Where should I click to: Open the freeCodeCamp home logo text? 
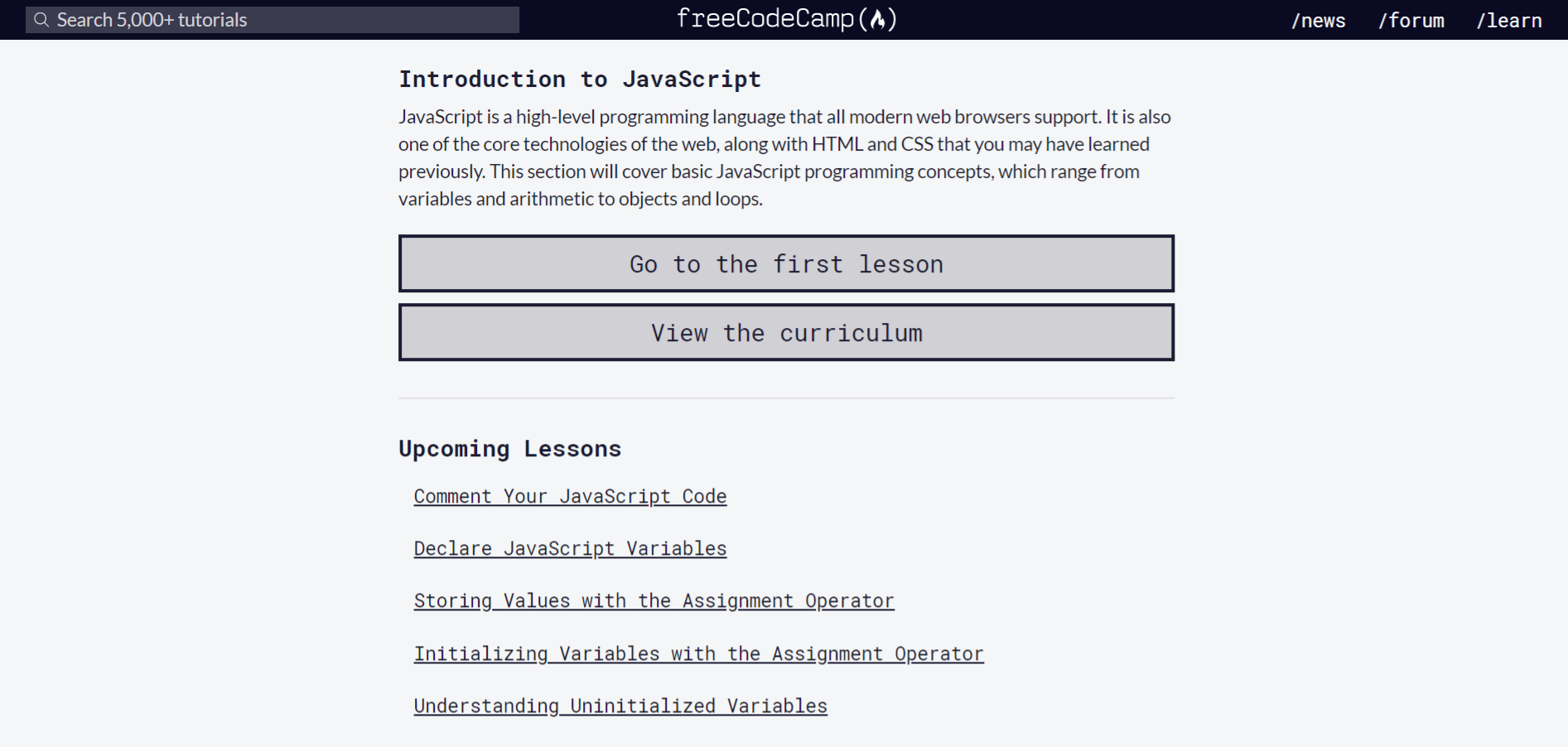tap(787, 19)
